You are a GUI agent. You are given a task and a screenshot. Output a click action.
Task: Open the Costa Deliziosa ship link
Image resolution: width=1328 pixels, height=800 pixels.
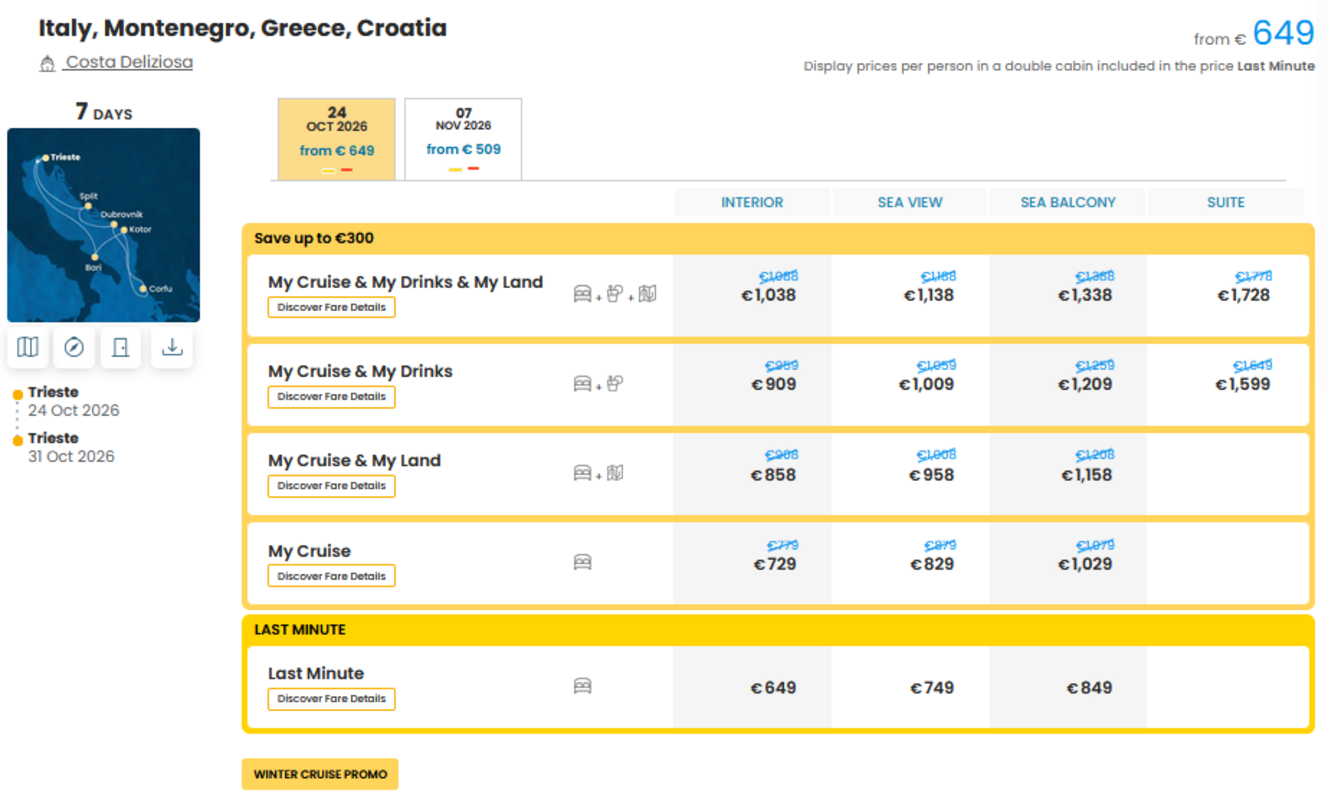129,62
